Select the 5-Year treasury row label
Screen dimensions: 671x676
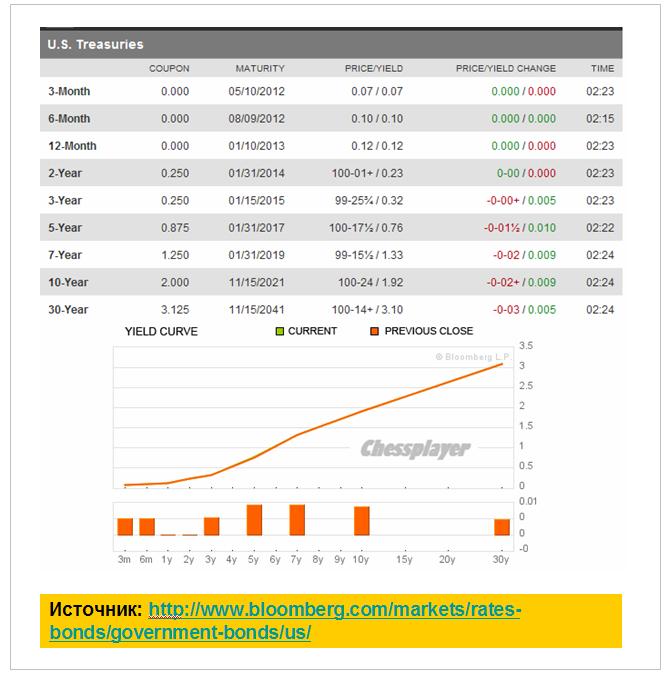tap(65, 228)
